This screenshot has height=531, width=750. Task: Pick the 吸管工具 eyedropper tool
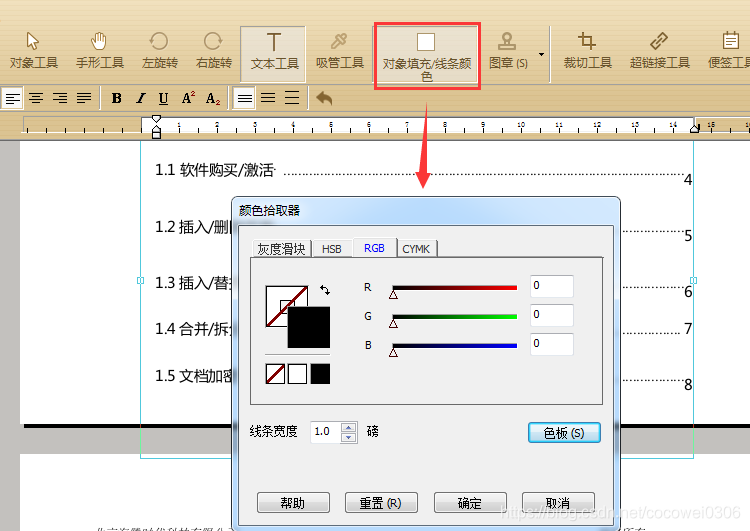click(x=340, y=51)
